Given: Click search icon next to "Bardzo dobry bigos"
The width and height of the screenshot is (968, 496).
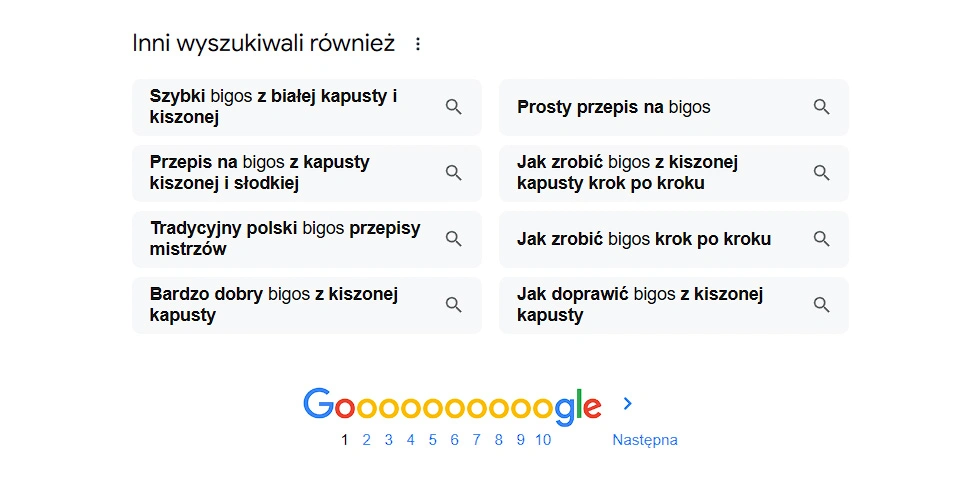Looking at the screenshot, I should [454, 305].
